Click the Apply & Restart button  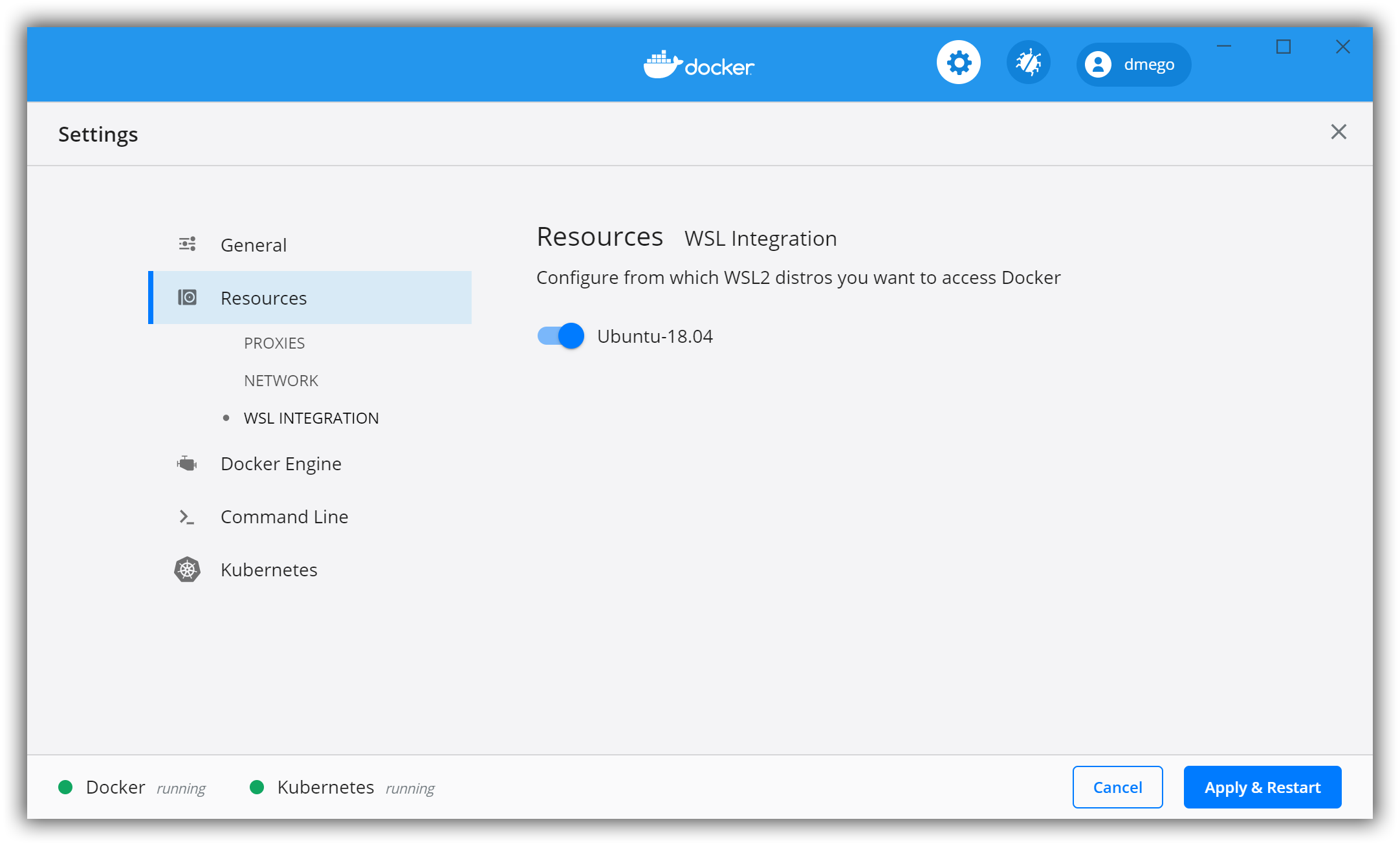(x=1262, y=787)
